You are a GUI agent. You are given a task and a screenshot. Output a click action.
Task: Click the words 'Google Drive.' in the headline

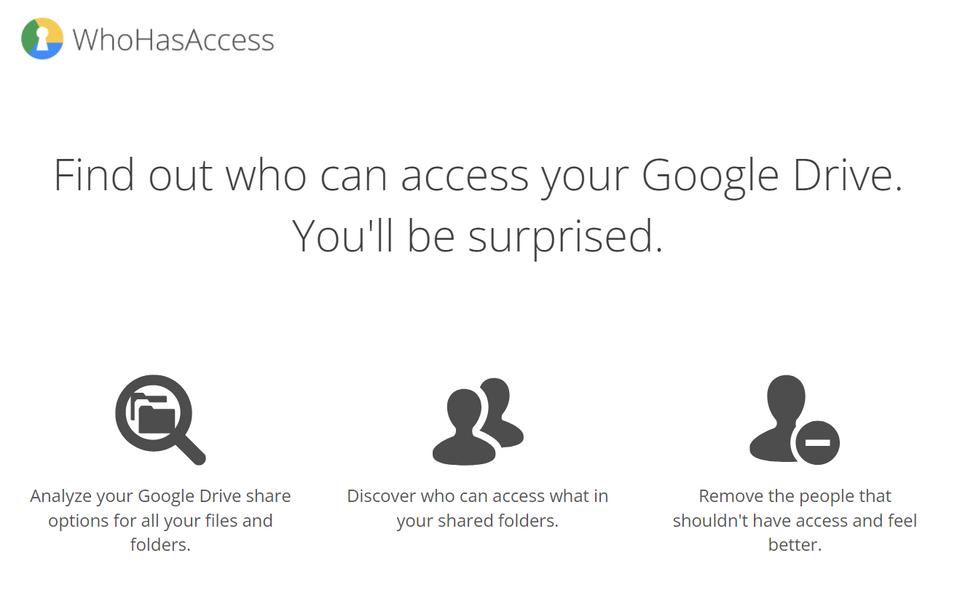coord(772,176)
